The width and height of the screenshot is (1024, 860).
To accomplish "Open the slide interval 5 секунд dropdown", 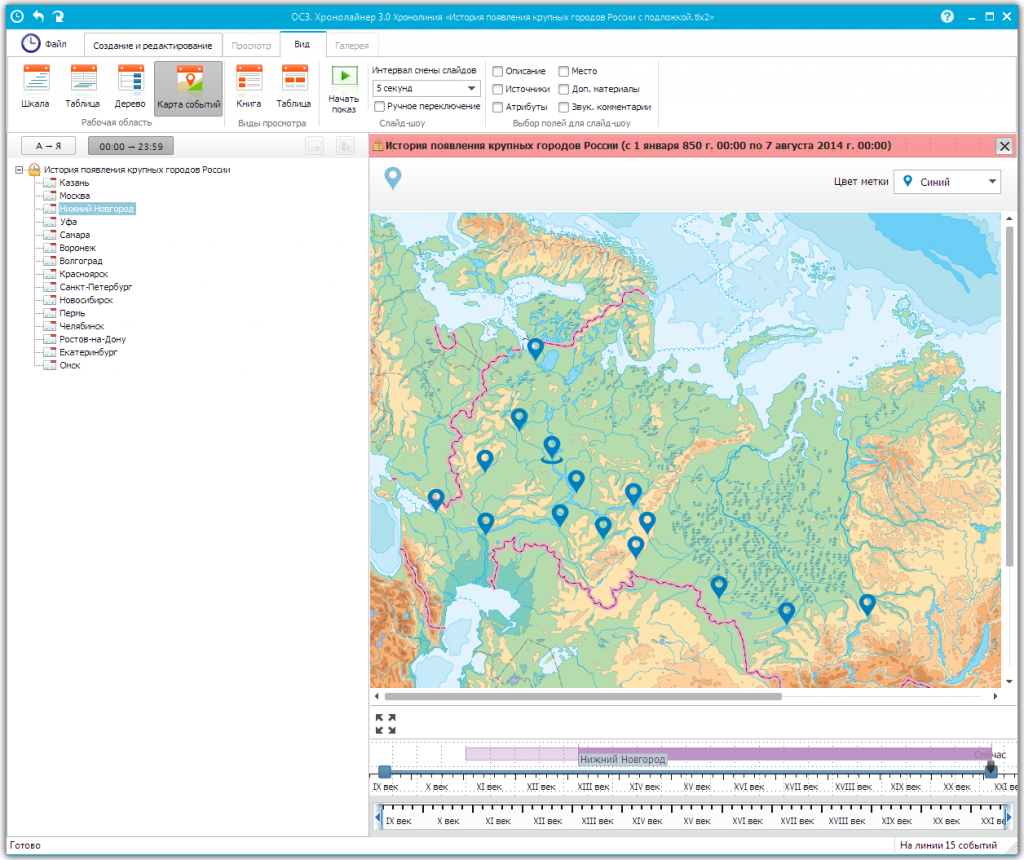I will coord(426,88).
